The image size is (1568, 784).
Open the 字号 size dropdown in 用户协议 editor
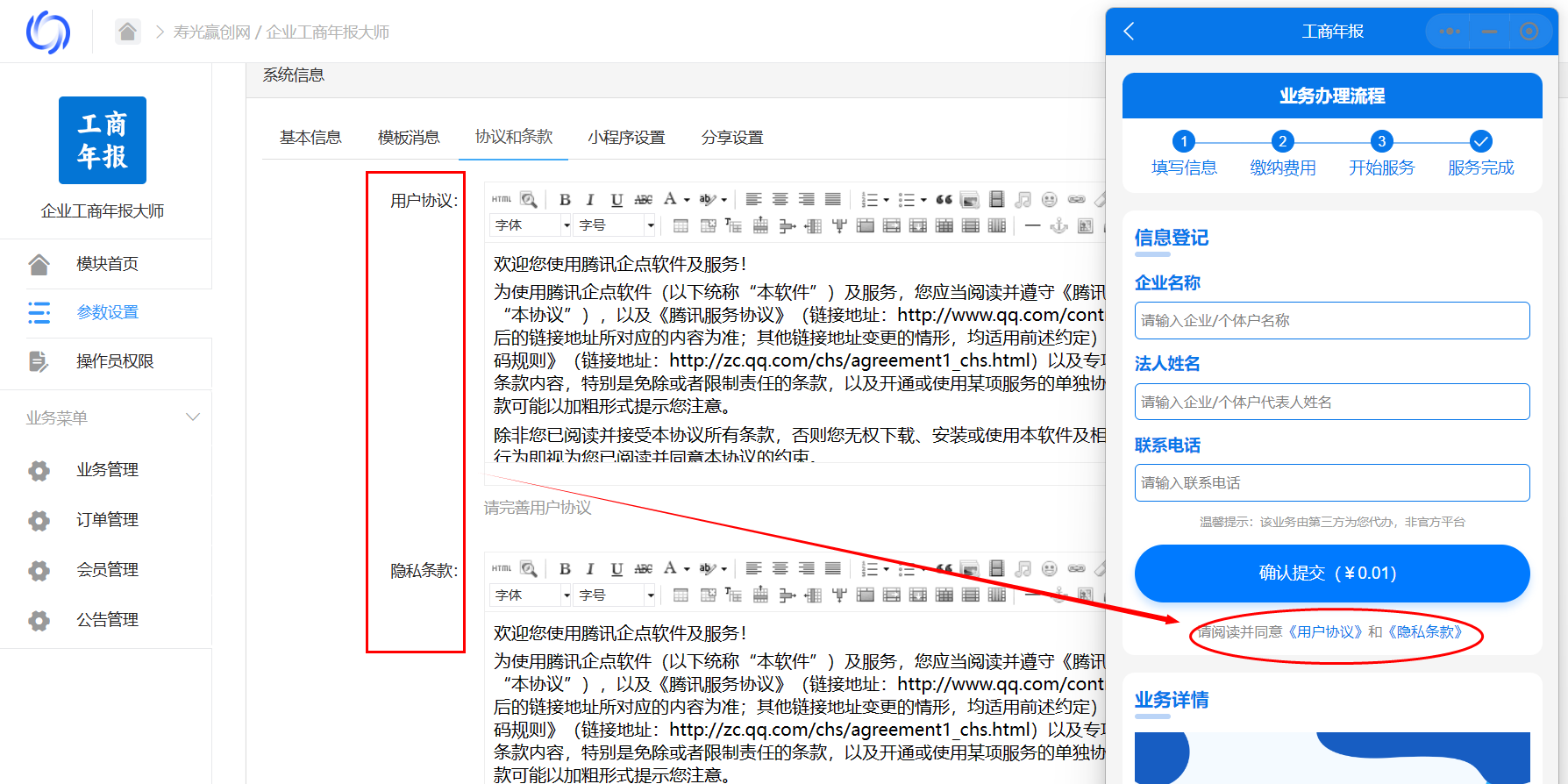pos(616,225)
